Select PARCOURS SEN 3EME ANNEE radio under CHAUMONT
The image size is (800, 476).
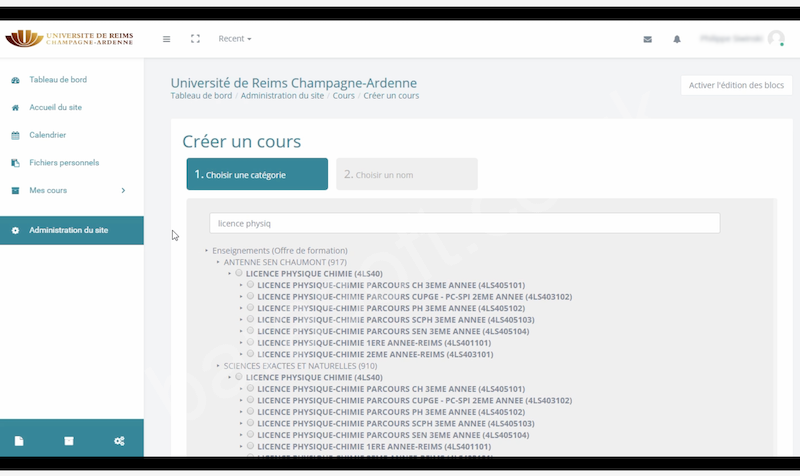[250, 331]
